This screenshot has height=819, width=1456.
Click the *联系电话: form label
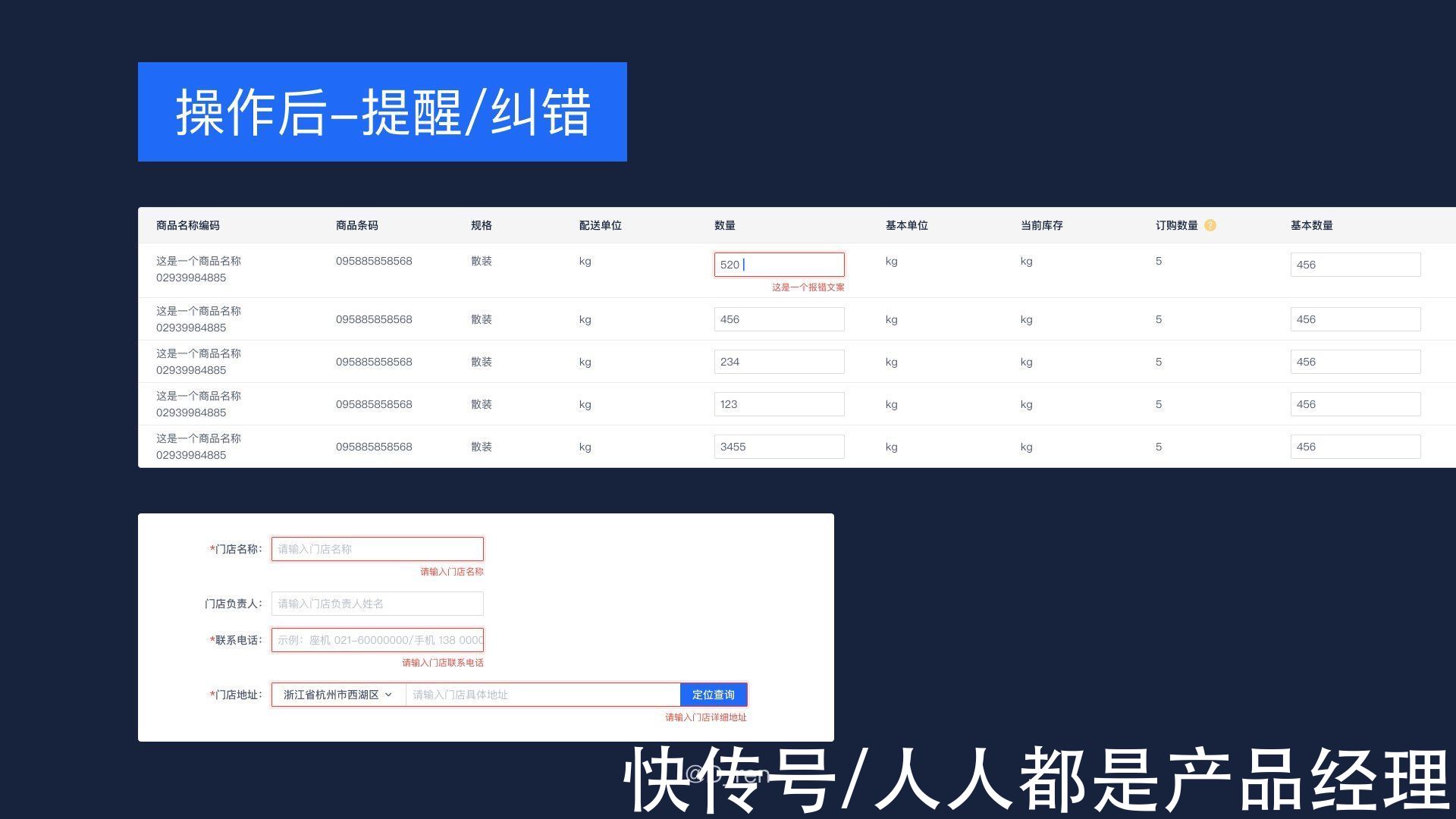coord(237,640)
